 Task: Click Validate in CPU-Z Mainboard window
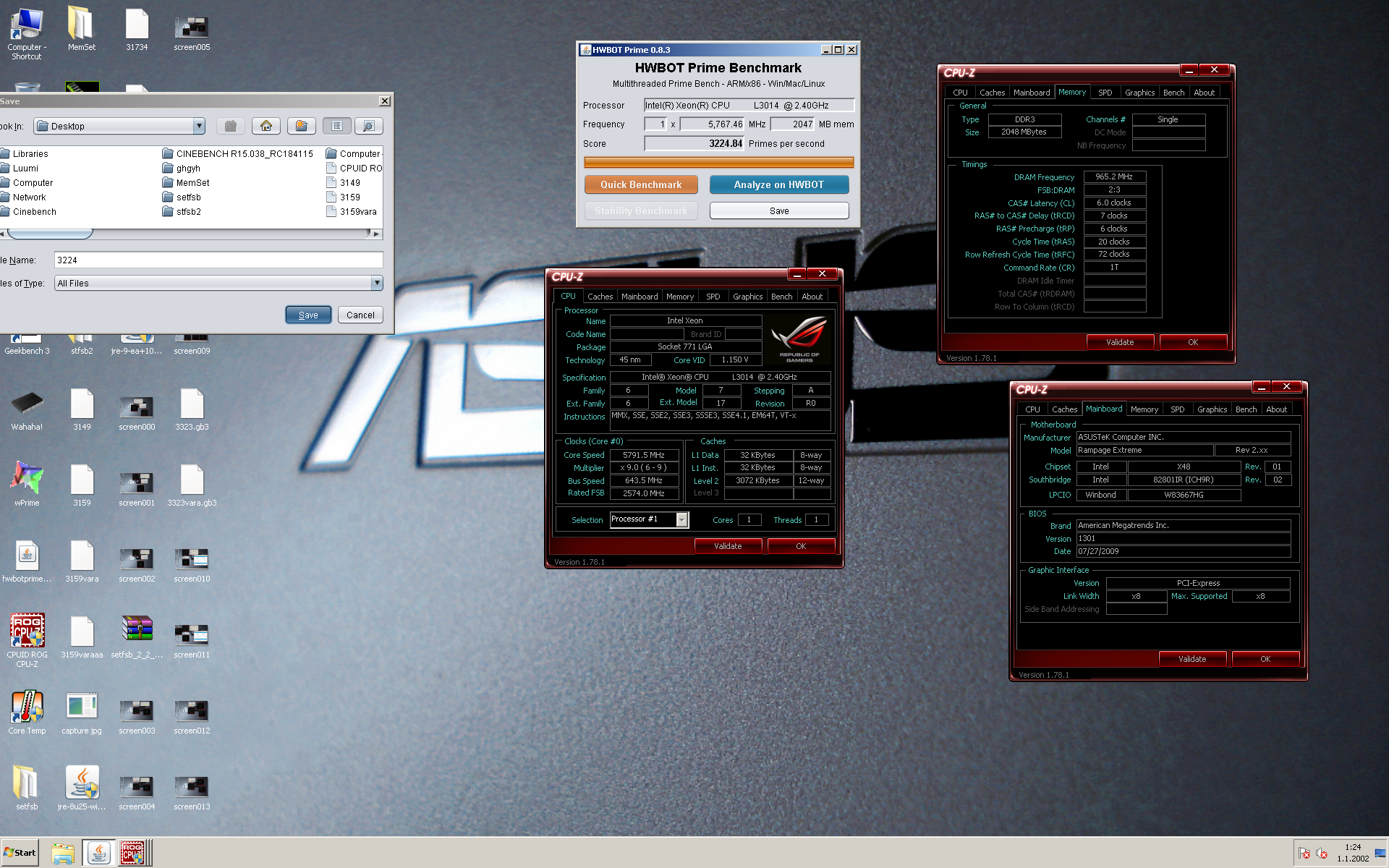click(1192, 659)
